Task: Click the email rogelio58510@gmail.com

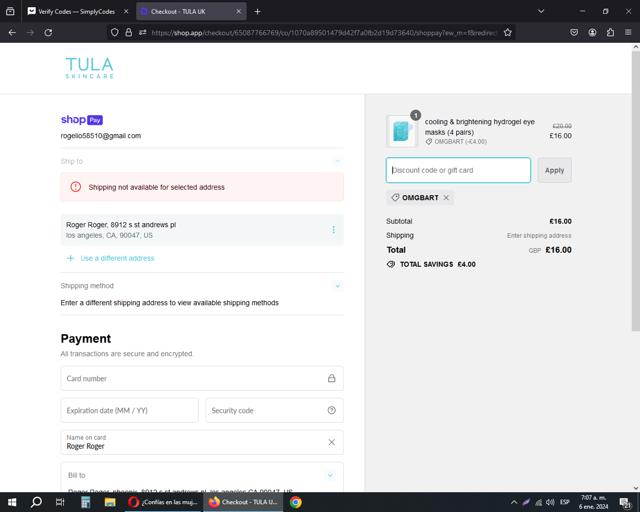Action: [101, 136]
